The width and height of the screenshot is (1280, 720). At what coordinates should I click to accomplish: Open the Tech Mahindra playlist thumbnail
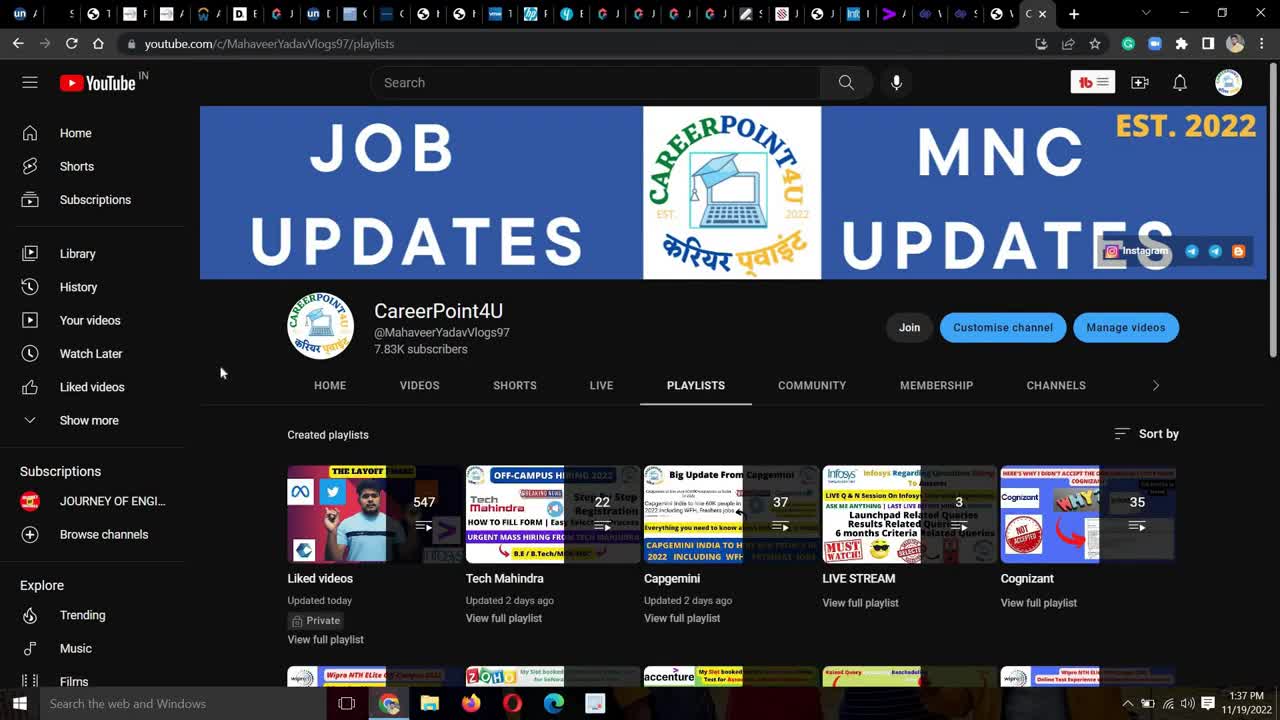tap(553, 514)
